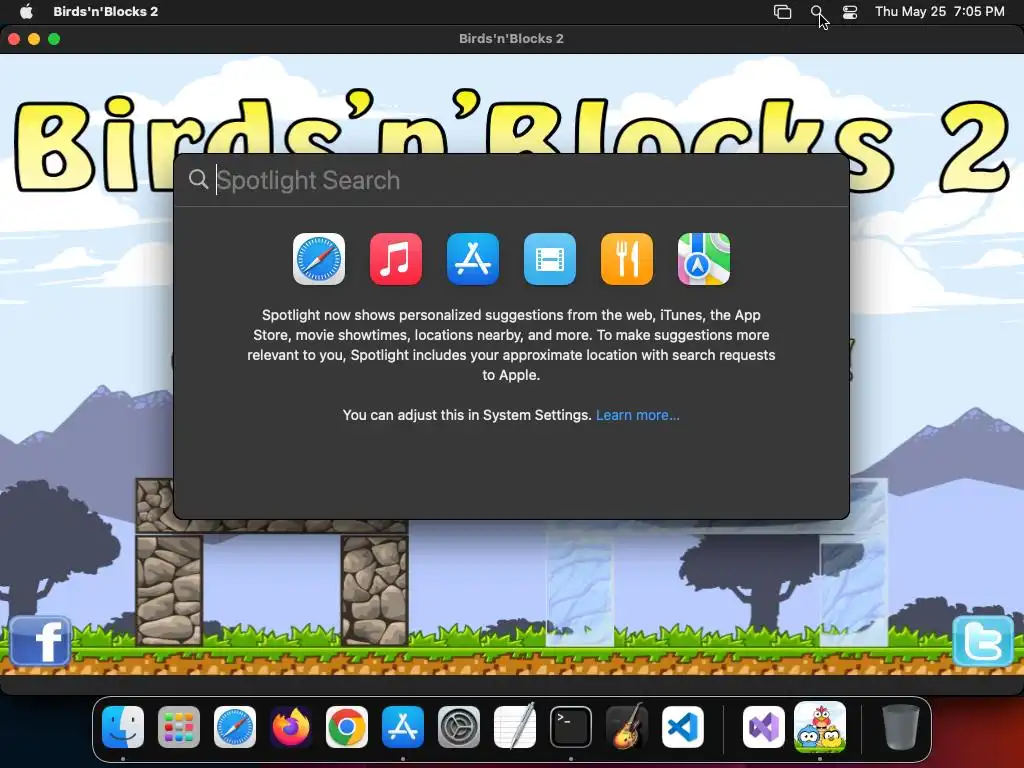
Task: Select the movie showtimes icon in Spotlight
Action: (550, 259)
